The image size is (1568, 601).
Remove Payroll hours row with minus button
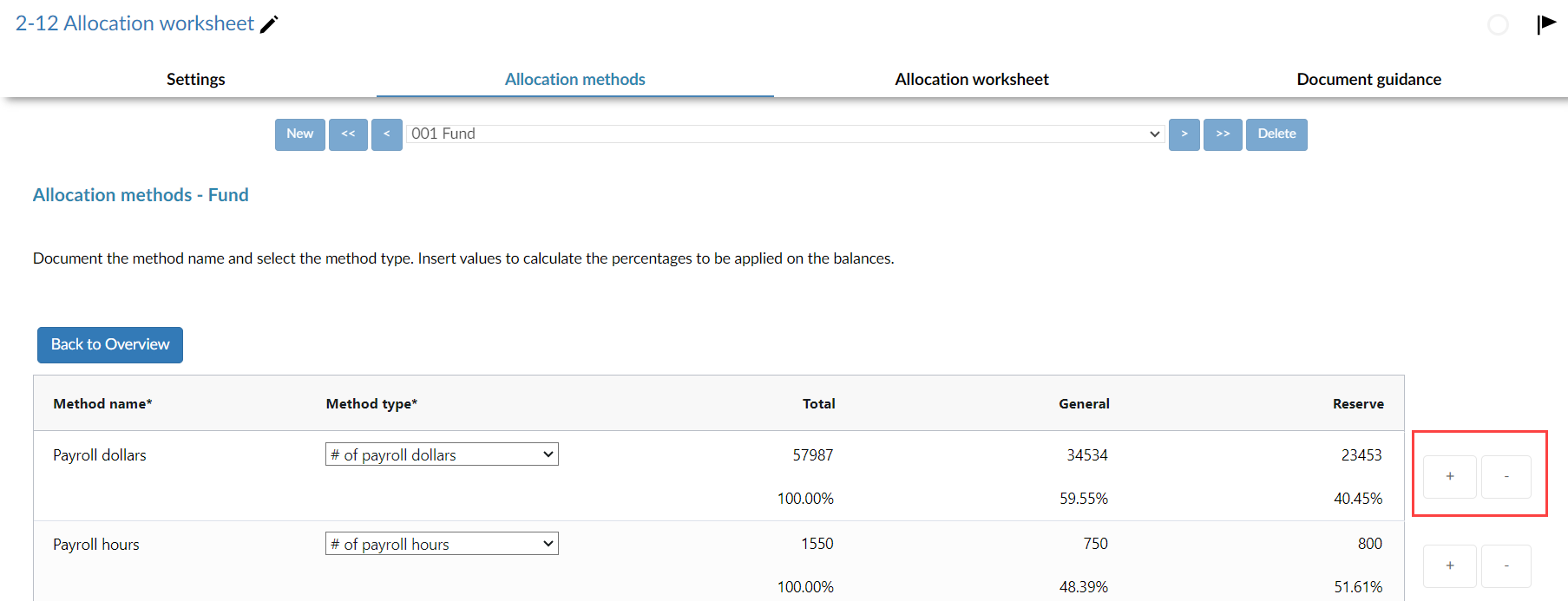tap(1506, 565)
